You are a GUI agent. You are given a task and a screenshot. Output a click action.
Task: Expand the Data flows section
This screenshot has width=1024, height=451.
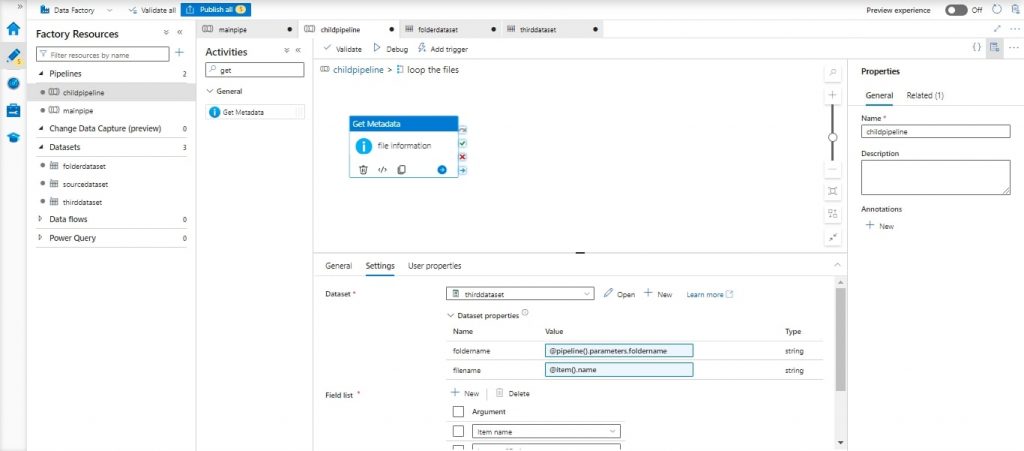pyautogui.click(x=41, y=219)
